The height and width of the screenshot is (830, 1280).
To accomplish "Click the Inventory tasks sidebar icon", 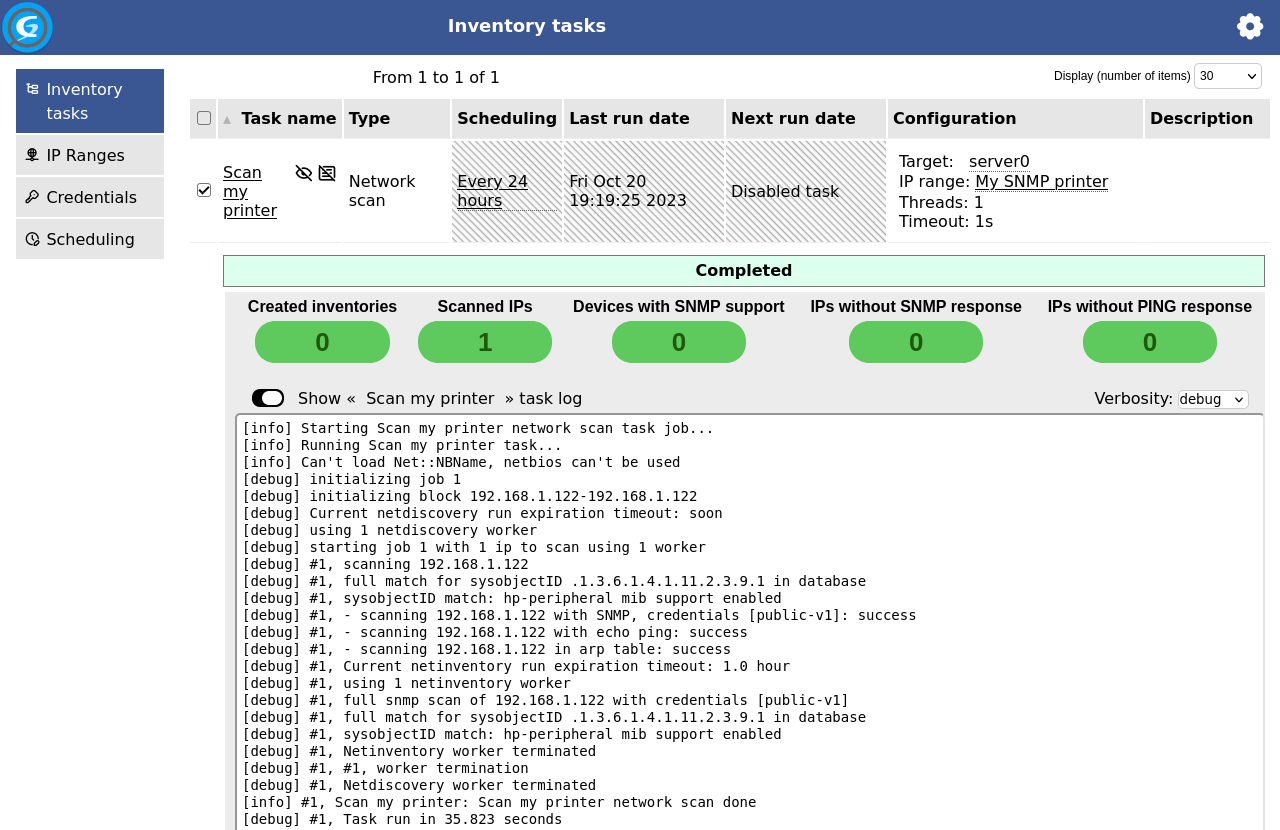I will tap(32, 89).
